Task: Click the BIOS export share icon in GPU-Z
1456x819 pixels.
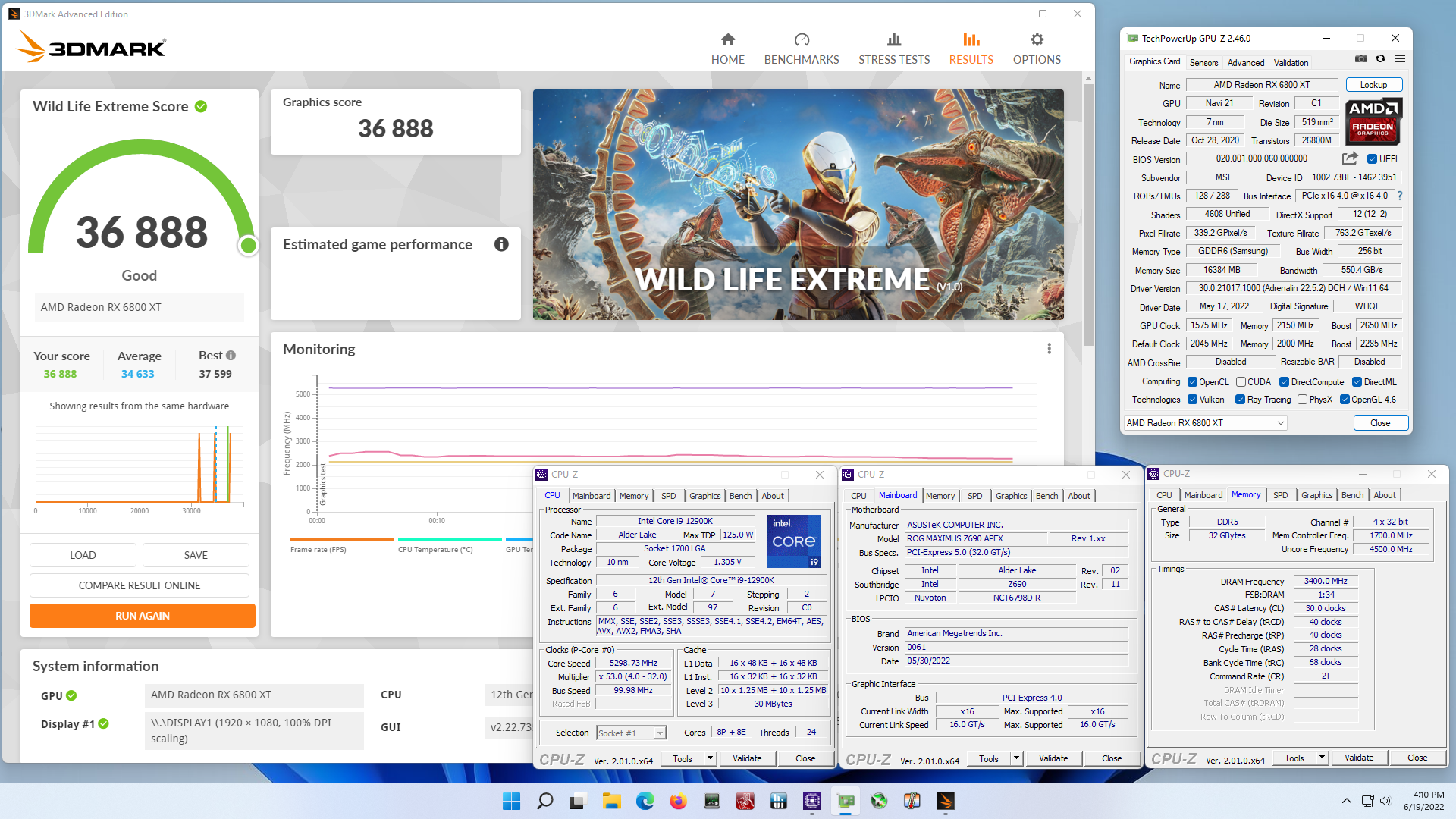Action: 1350,158
